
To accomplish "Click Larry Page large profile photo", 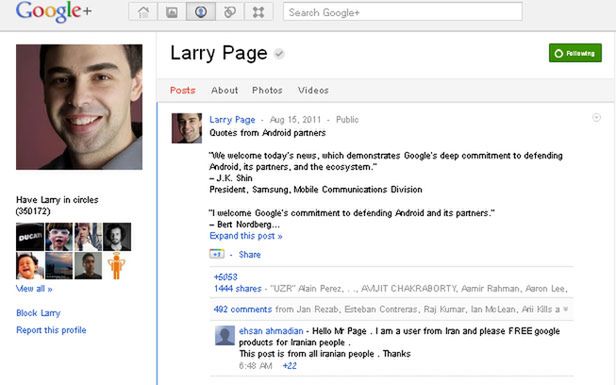I will pyautogui.click(x=79, y=107).
